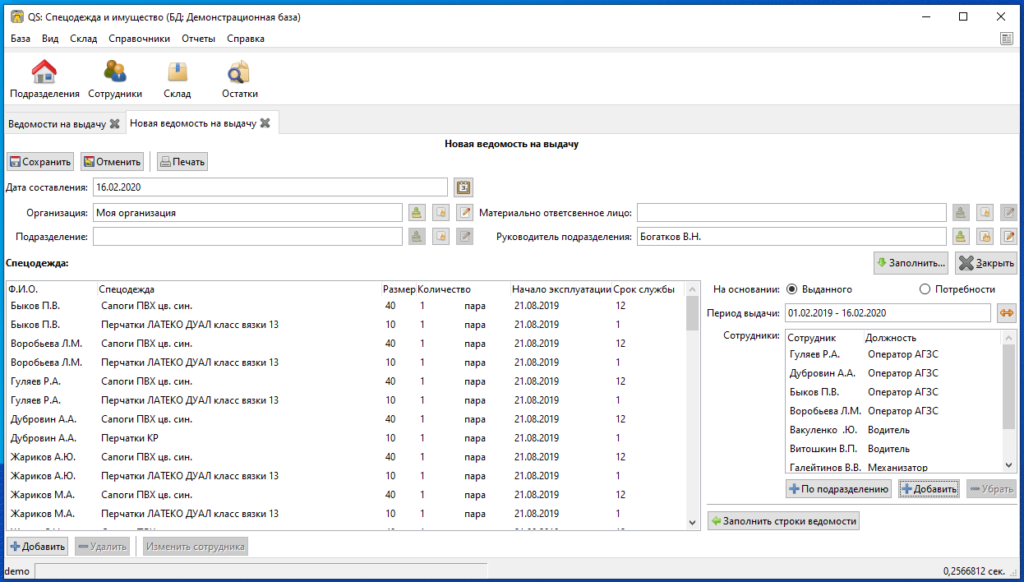Open the Отчеты menu

point(199,39)
